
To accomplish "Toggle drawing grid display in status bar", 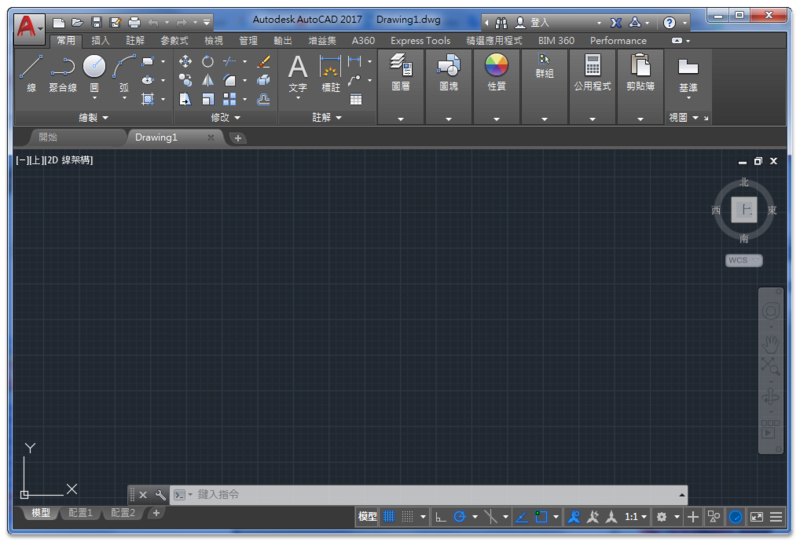I will tap(389, 517).
